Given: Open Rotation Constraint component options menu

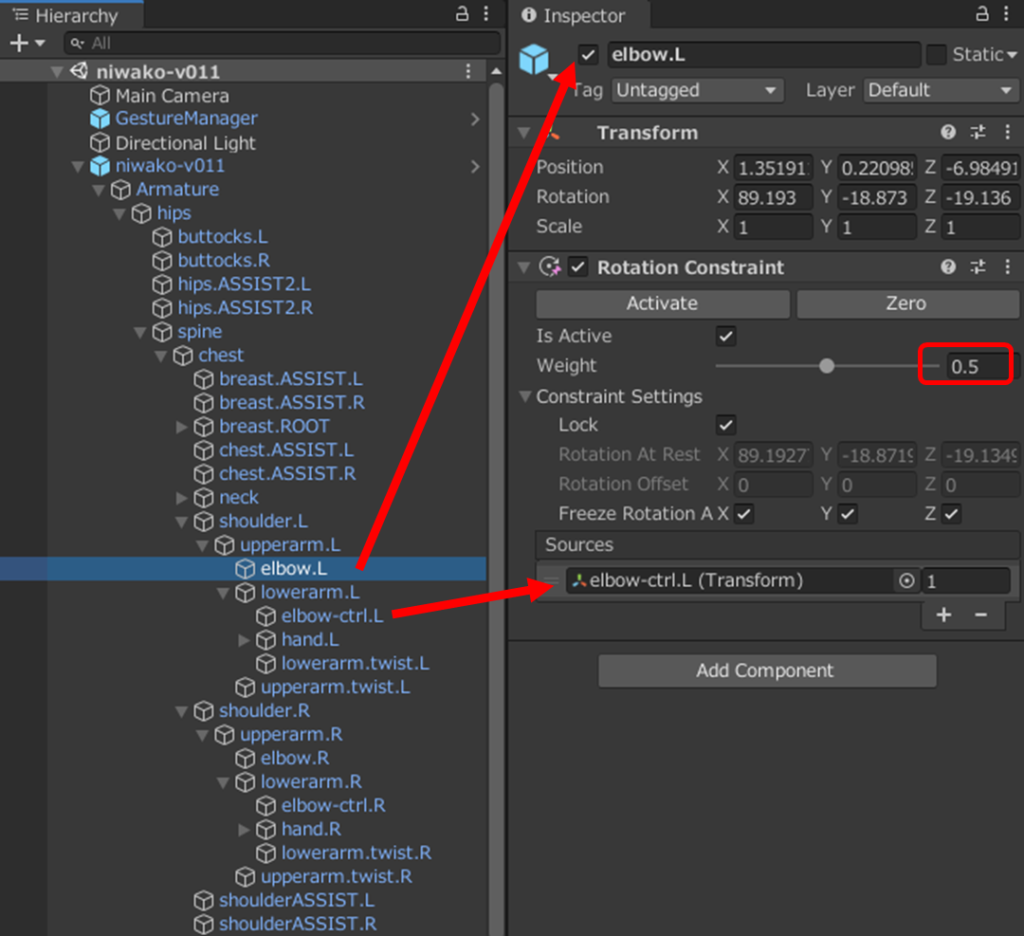Looking at the screenshot, I should [1006, 267].
